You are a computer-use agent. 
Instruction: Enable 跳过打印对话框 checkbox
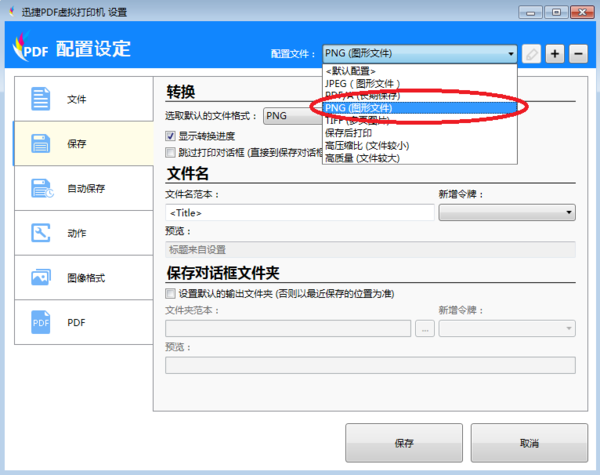(170, 153)
